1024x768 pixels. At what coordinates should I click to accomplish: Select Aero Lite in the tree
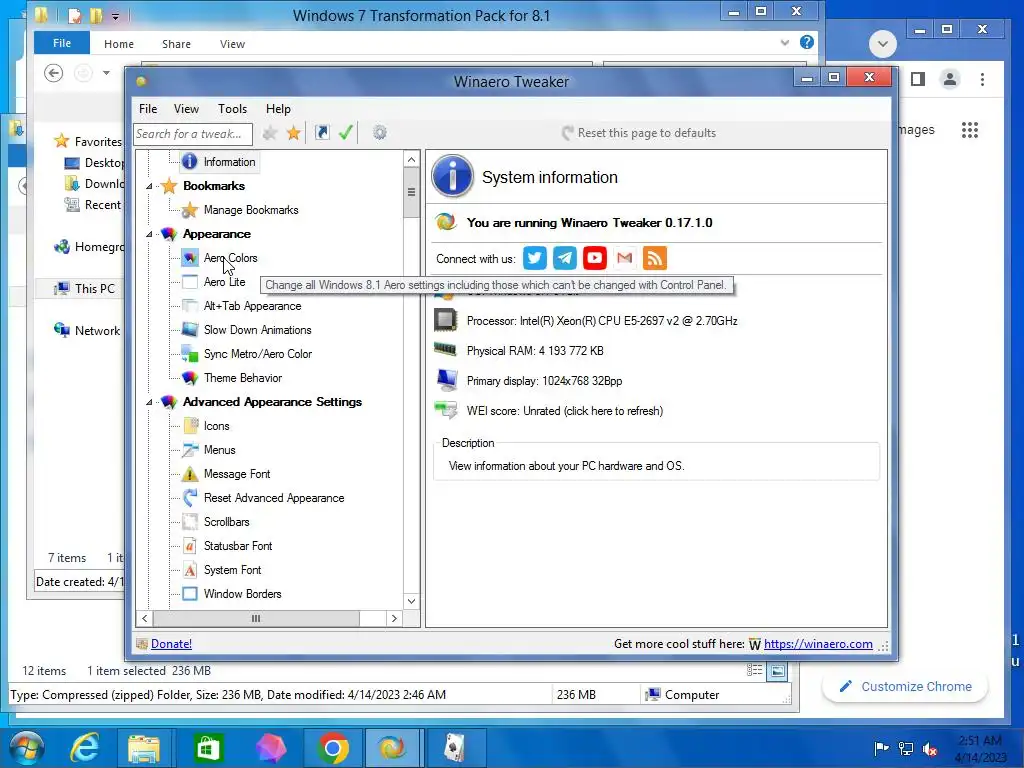point(225,281)
